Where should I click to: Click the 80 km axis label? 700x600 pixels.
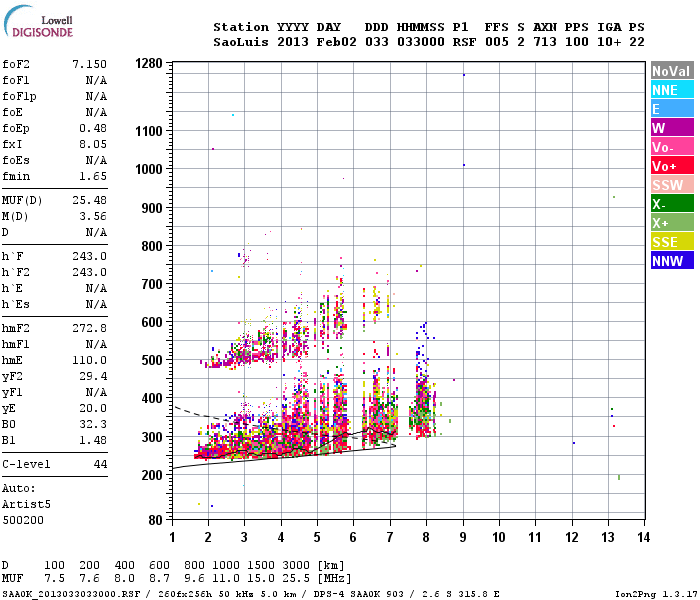[155, 520]
